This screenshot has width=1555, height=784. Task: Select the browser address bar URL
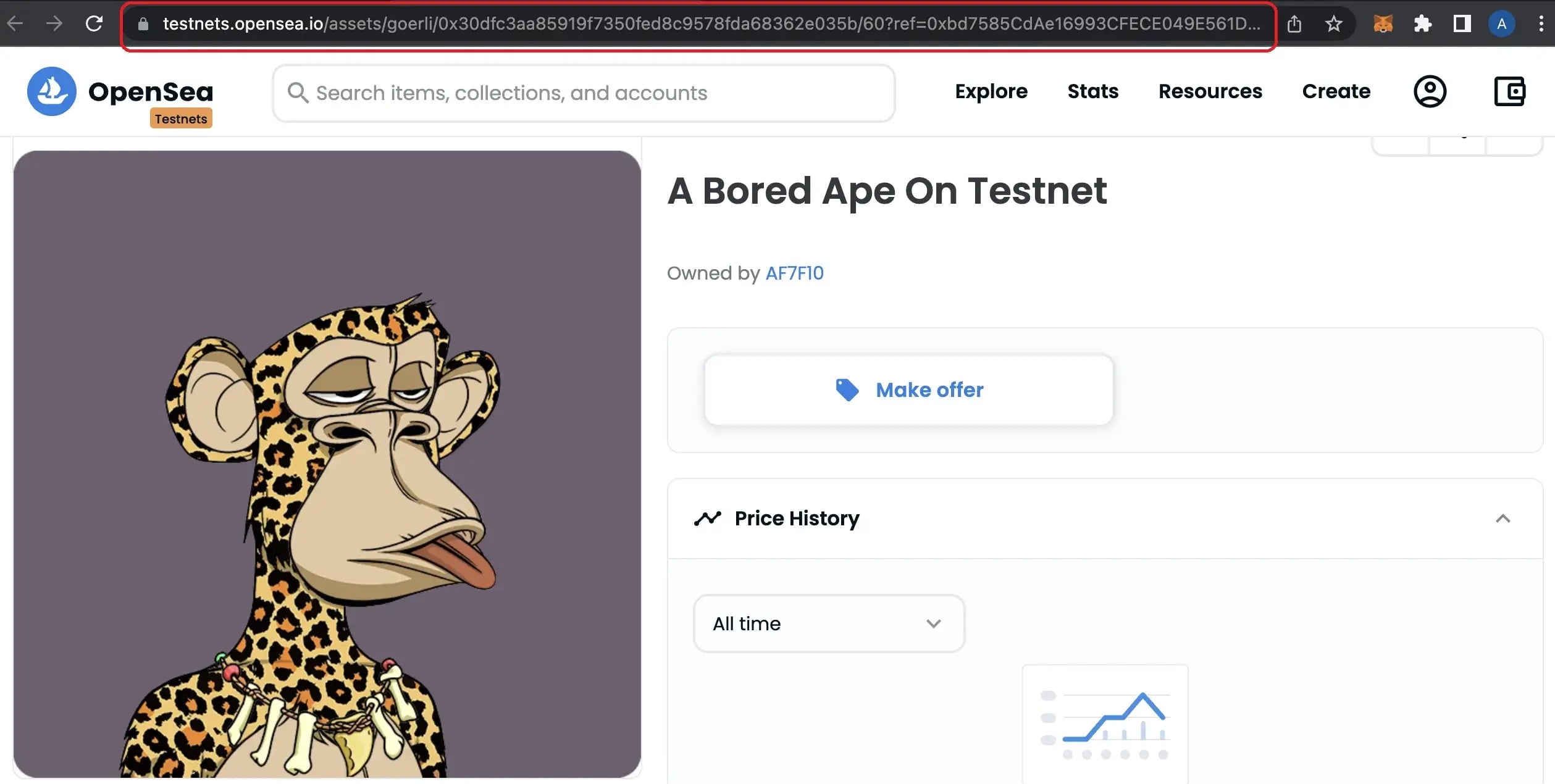pos(711,23)
